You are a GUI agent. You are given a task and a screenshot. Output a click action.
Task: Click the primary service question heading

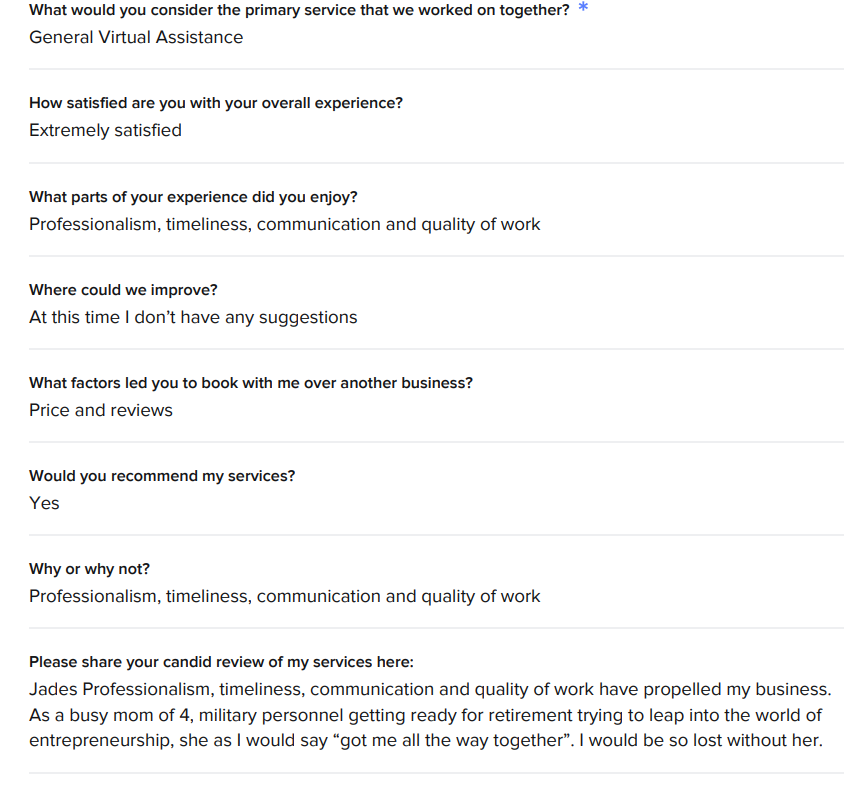(299, 10)
